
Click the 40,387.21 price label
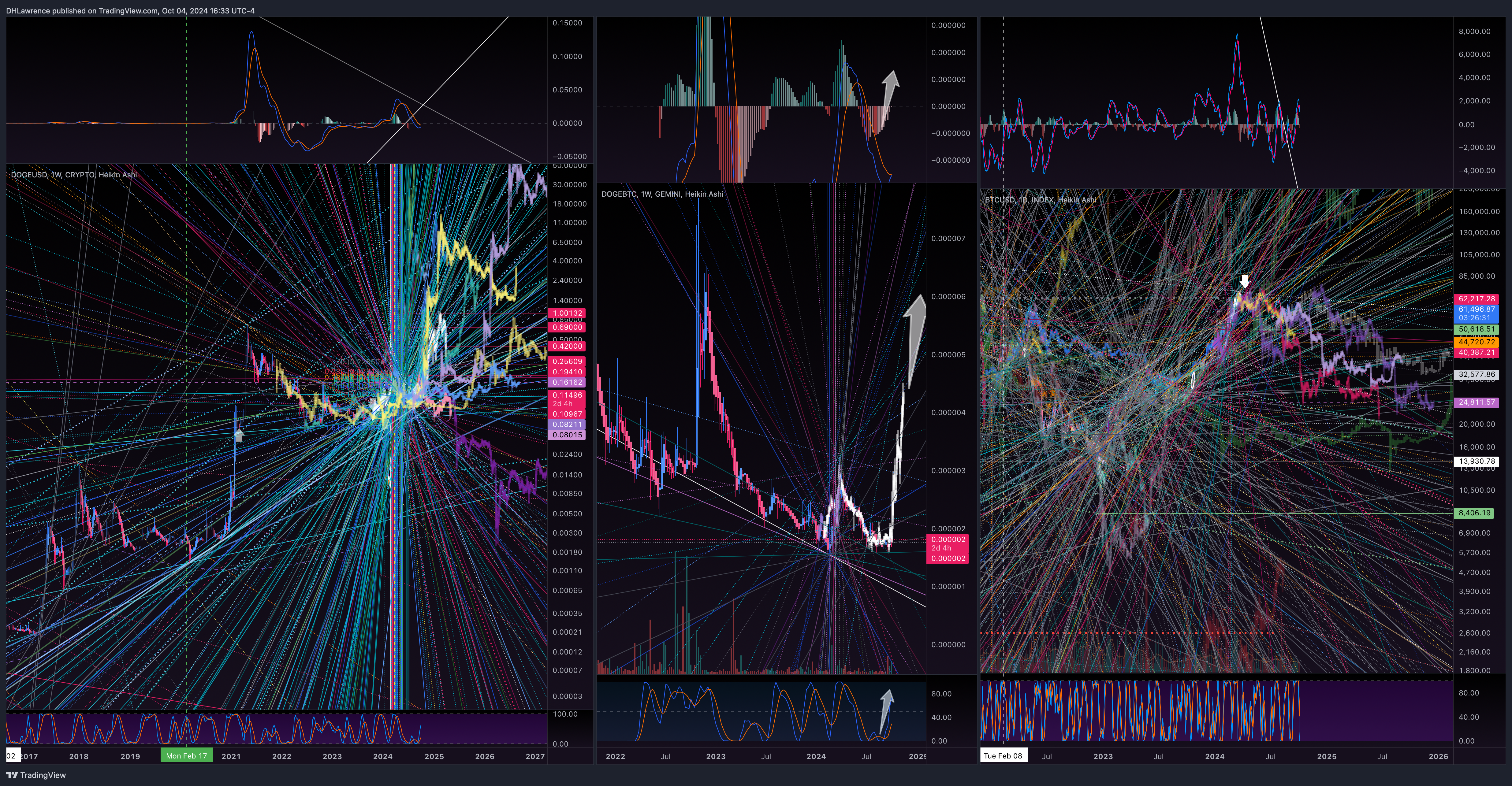1477,353
